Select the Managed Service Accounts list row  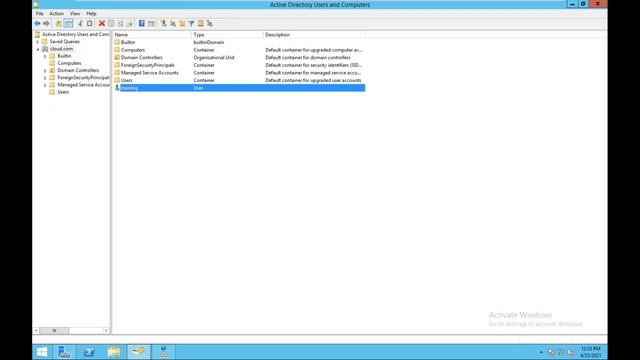(x=239, y=73)
